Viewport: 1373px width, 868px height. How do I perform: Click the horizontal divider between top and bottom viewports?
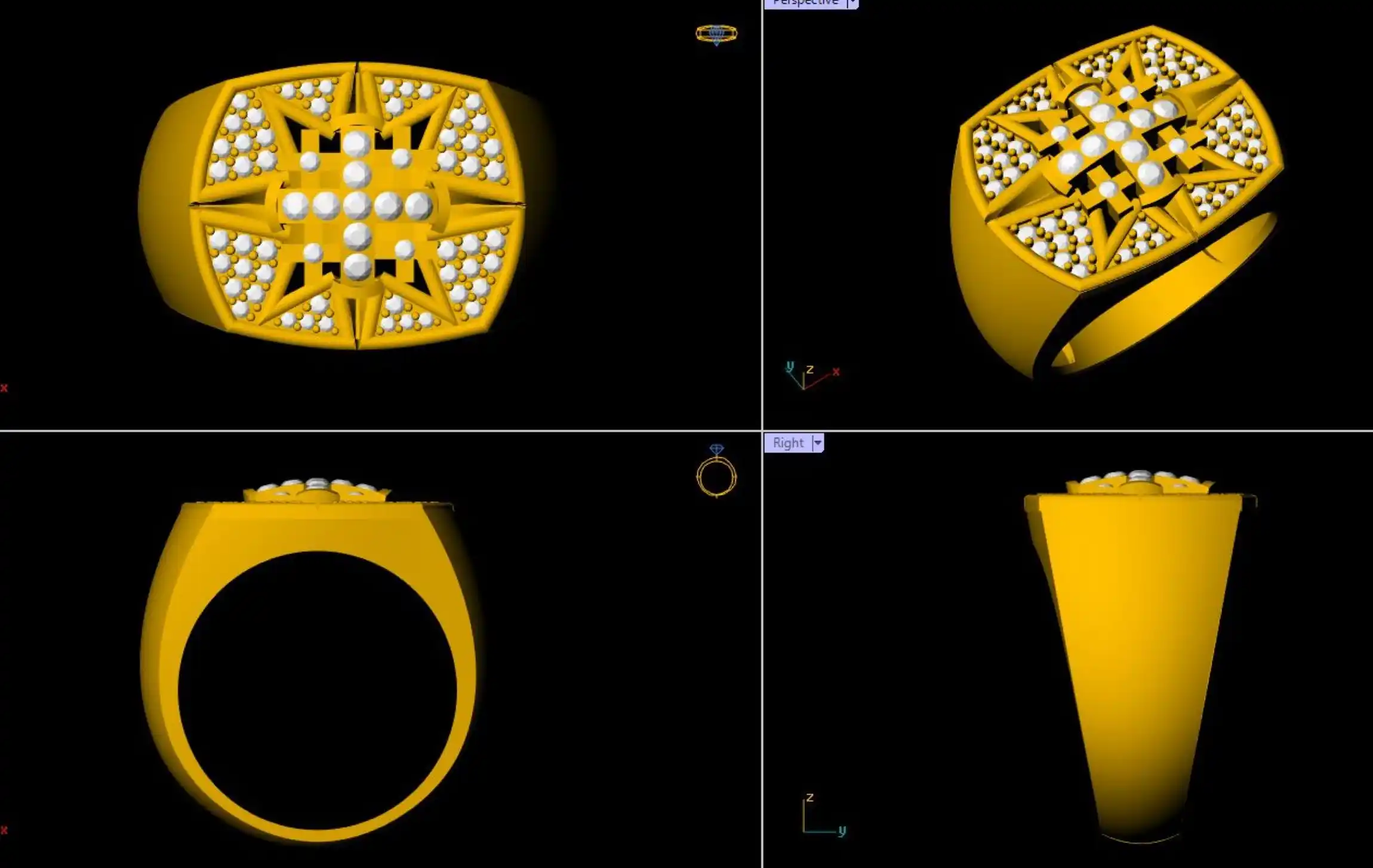coord(382,430)
